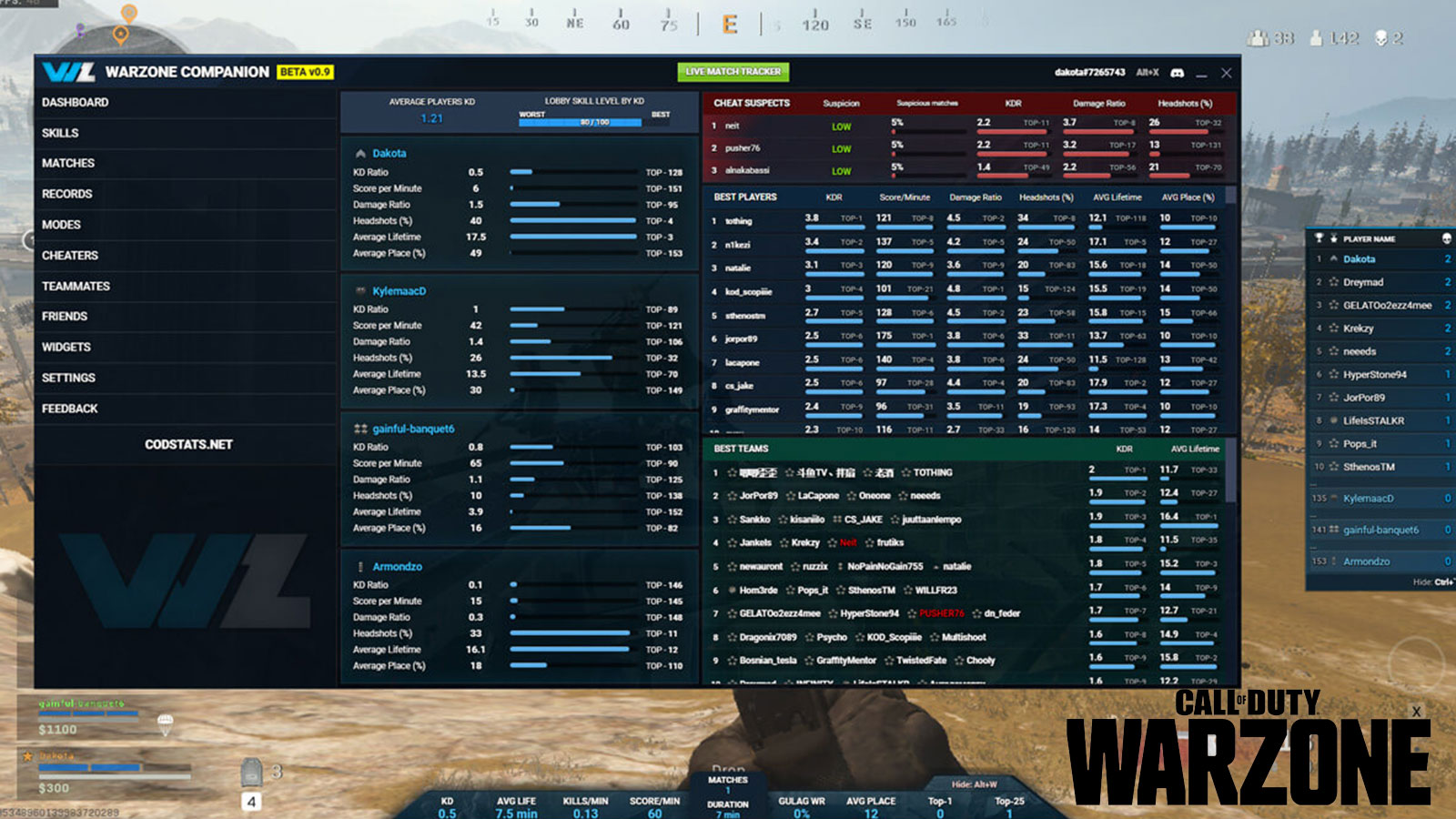Click the rank icon next to Dakota in the leaderboard
The height and width of the screenshot is (819, 1456).
click(1334, 258)
